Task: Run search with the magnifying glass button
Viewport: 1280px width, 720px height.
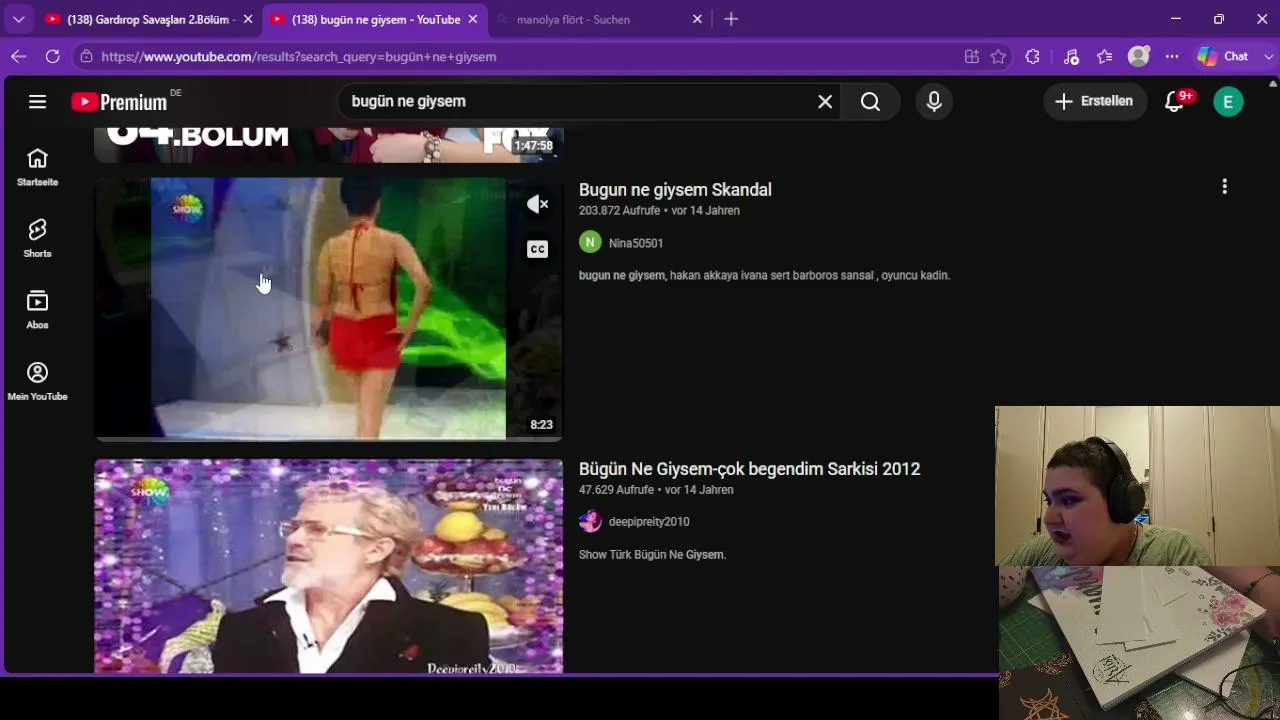Action: [870, 101]
